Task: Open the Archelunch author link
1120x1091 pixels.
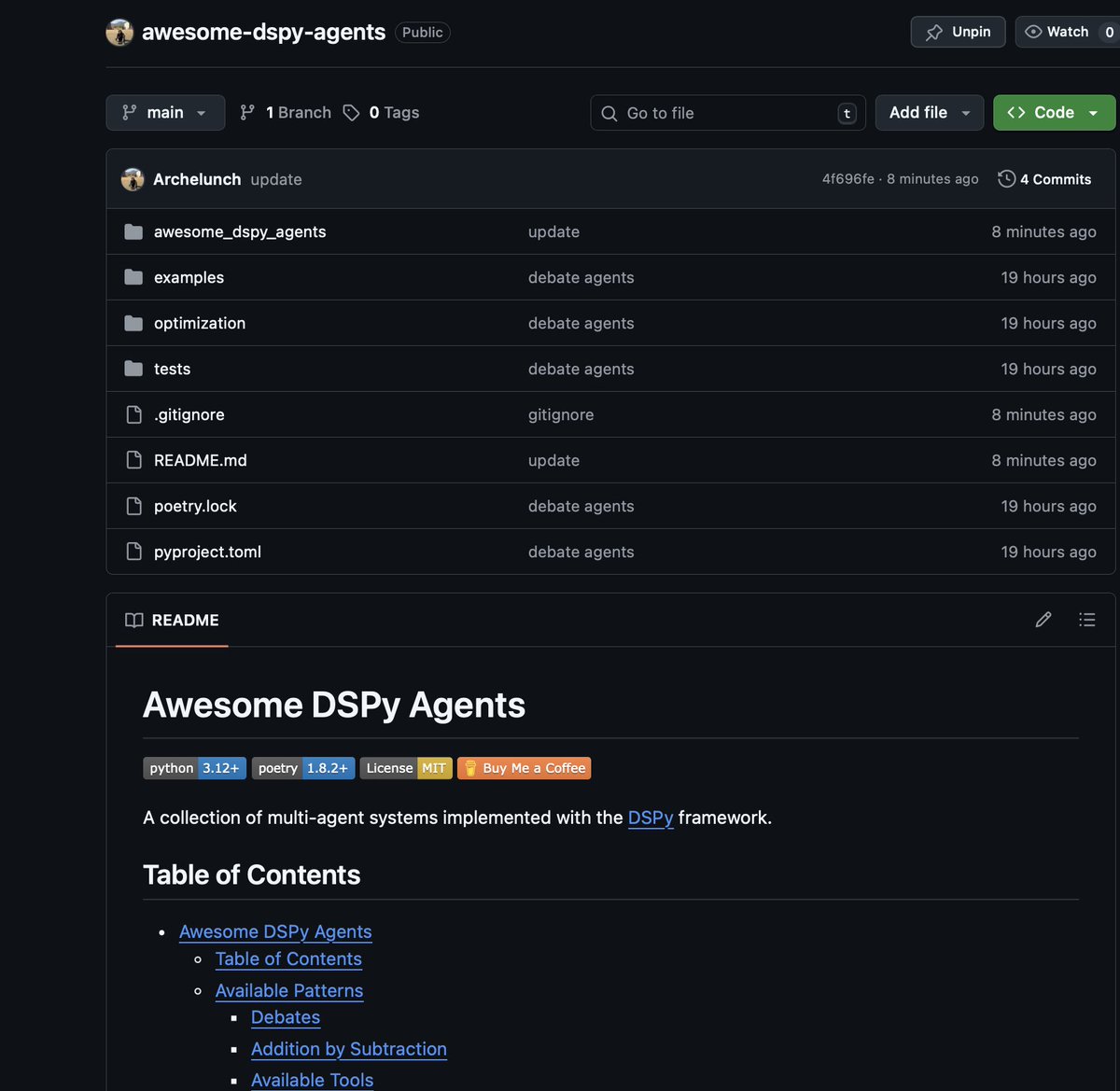Action: coord(197,179)
